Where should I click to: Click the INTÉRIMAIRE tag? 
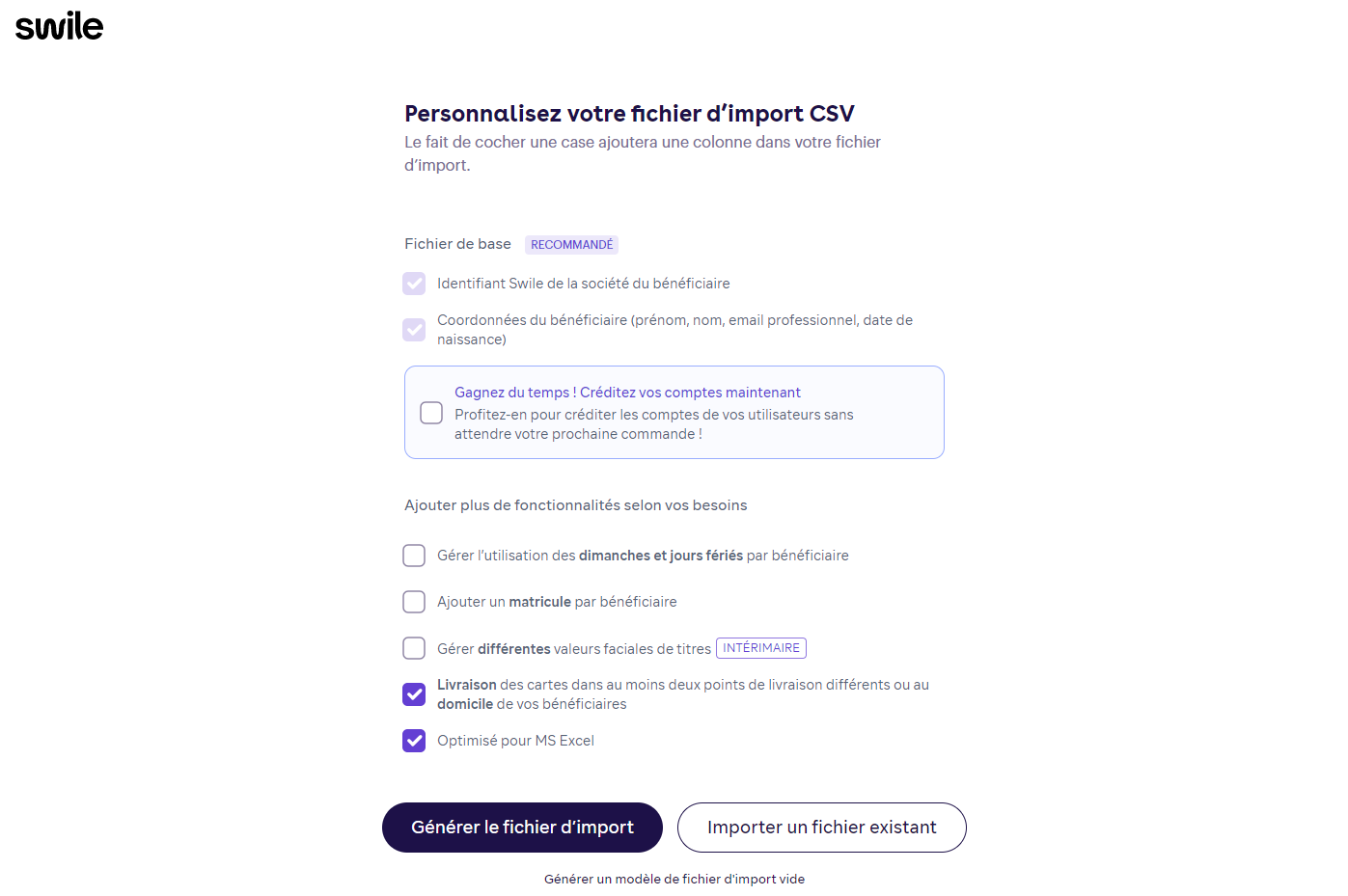761,648
